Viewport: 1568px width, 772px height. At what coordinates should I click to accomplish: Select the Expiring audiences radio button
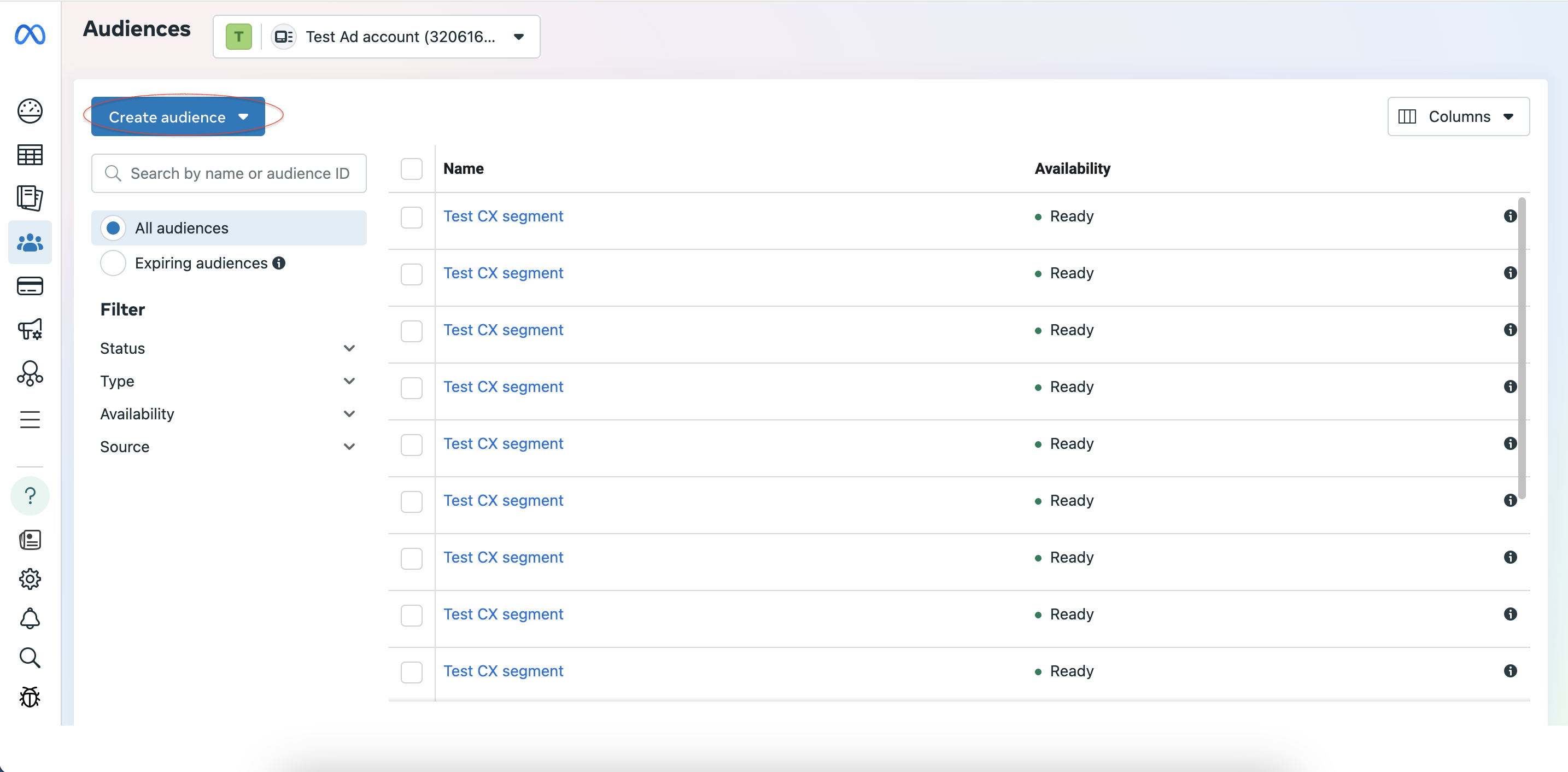(113, 263)
